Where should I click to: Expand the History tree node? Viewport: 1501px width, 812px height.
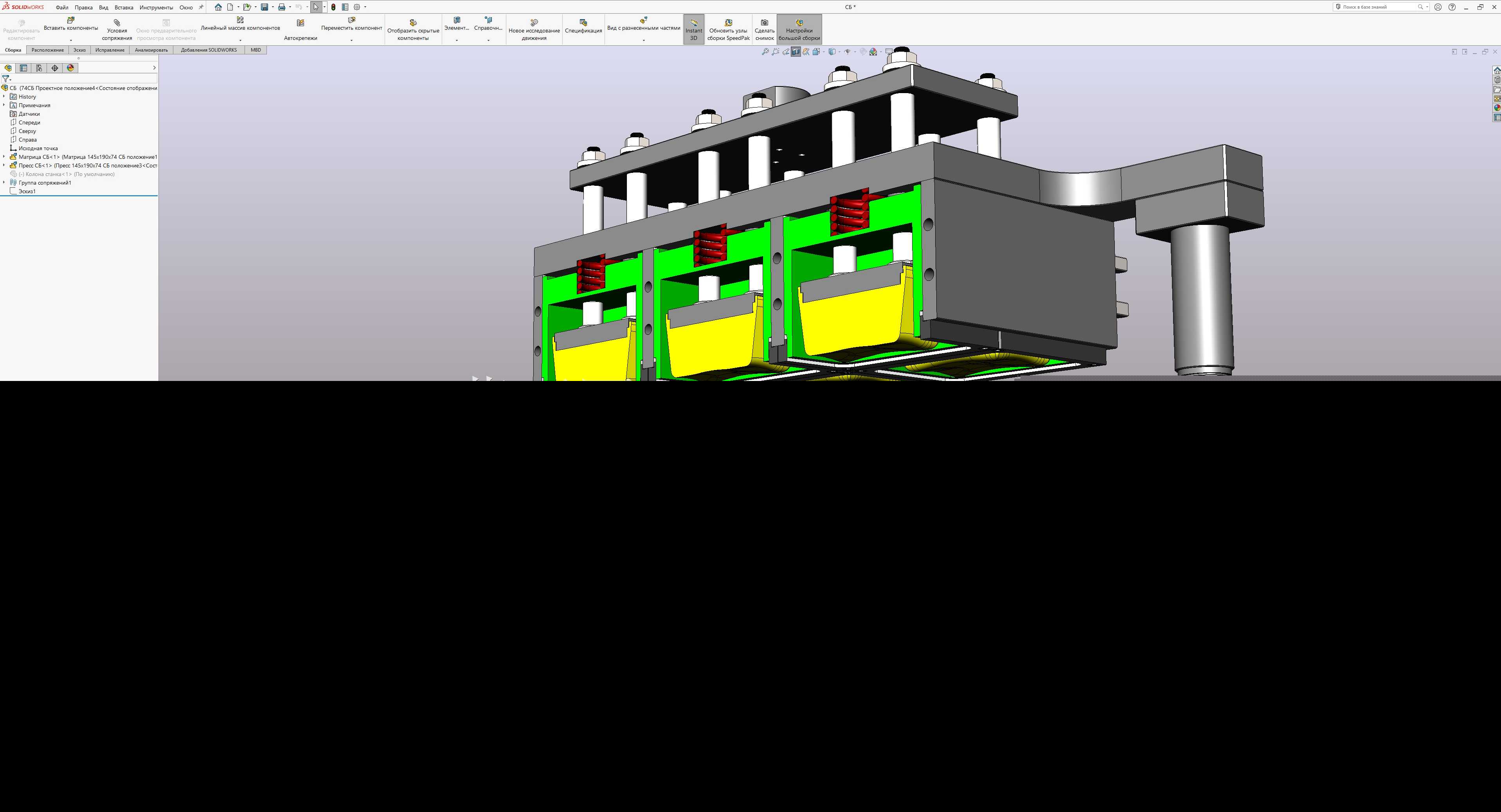[4, 97]
